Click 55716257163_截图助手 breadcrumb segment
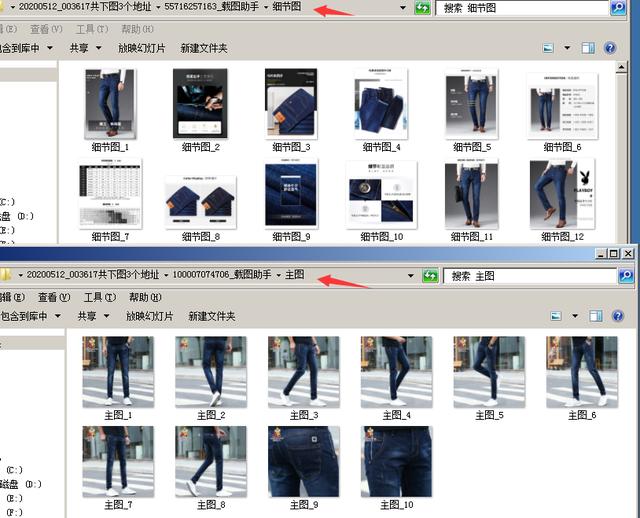The width and height of the screenshot is (640, 518). coord(211,7)
